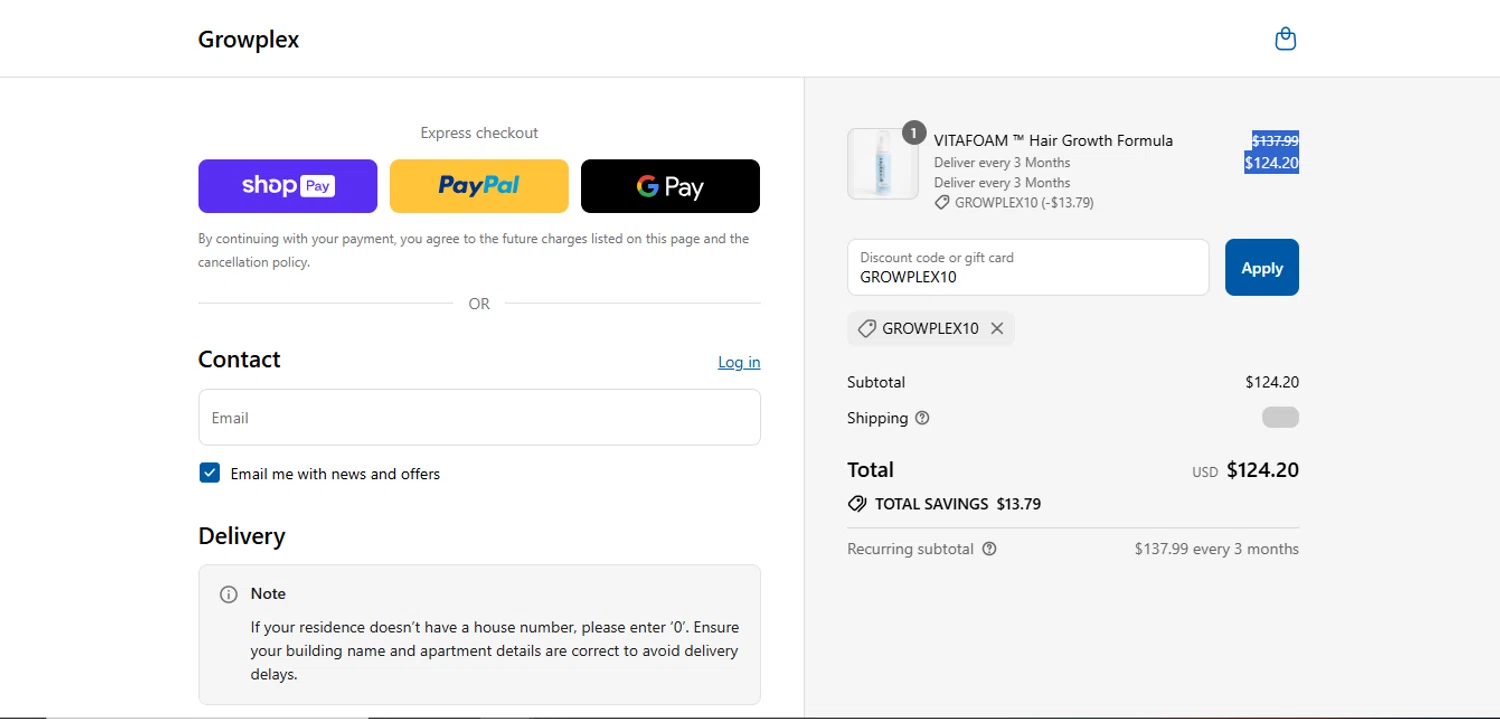The width and height of the screenshot is (1500, 719).
Task: Click the quantity badge on product image
Action: pos(913,133)
